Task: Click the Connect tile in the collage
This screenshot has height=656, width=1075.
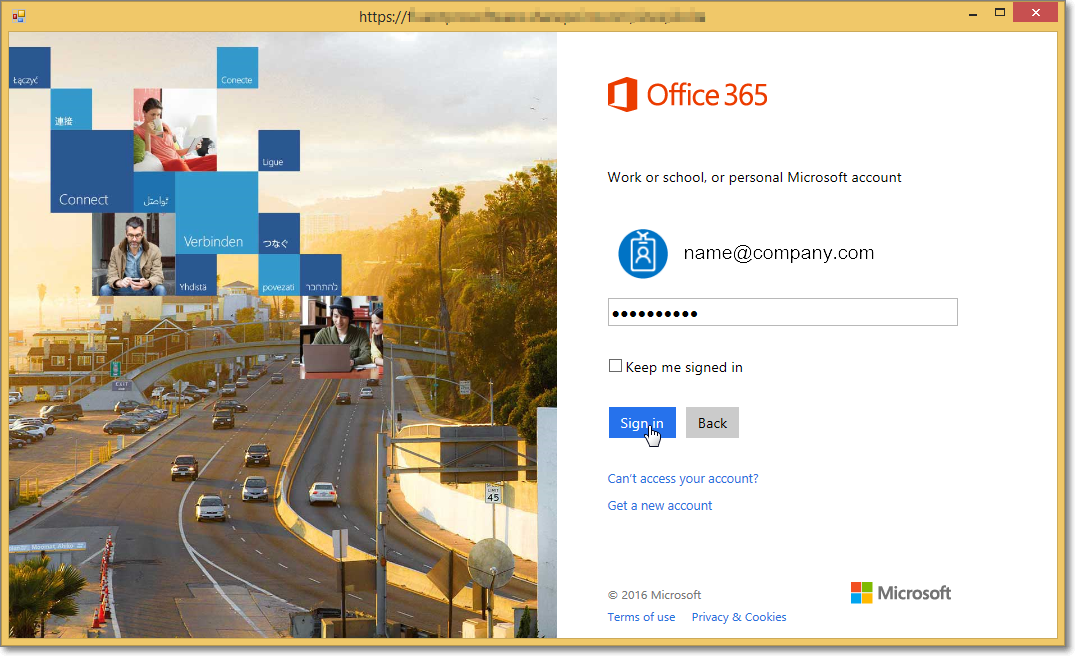Action: point(92,171)
